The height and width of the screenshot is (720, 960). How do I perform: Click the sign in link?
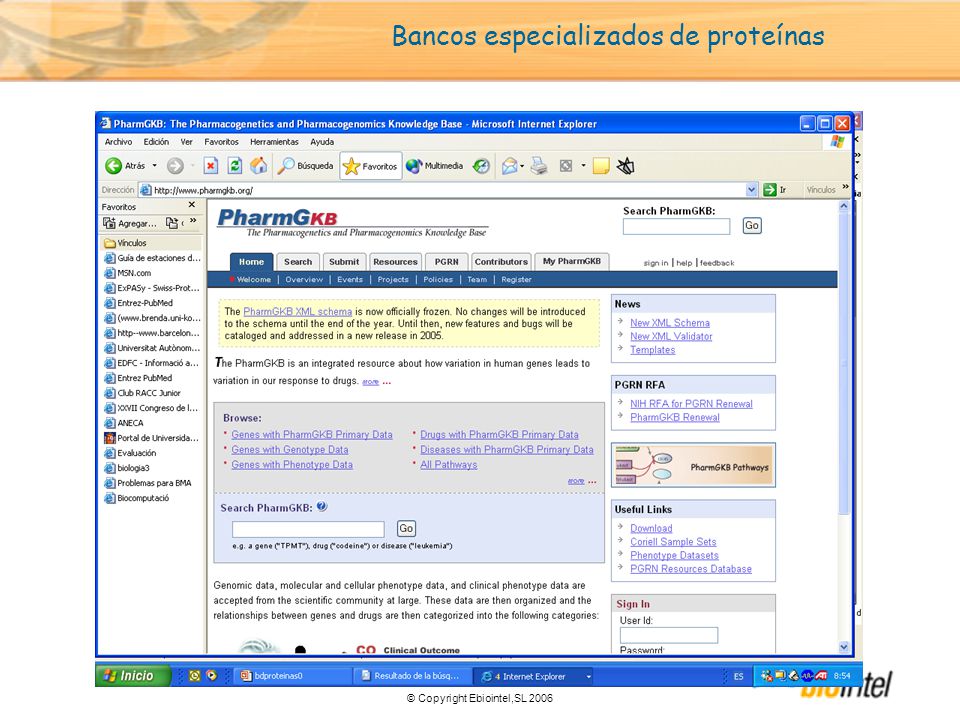[x=656, y=263]
